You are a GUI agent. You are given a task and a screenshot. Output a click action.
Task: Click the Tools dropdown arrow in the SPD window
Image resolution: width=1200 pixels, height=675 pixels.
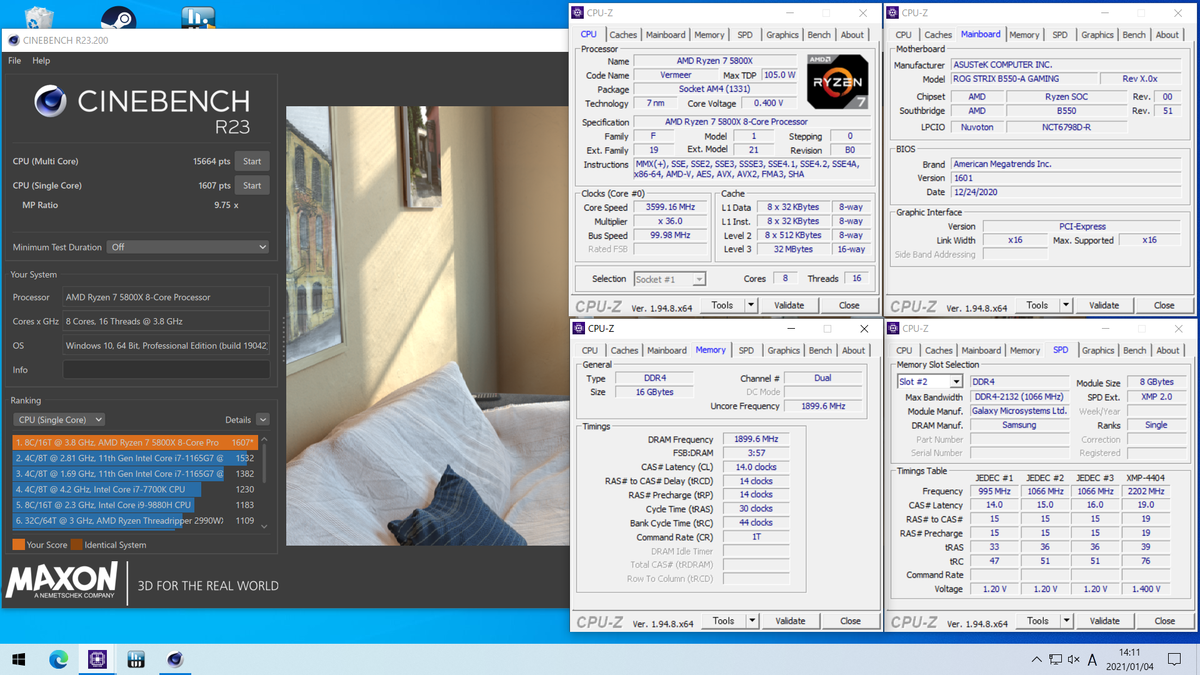coord(1067,621)
